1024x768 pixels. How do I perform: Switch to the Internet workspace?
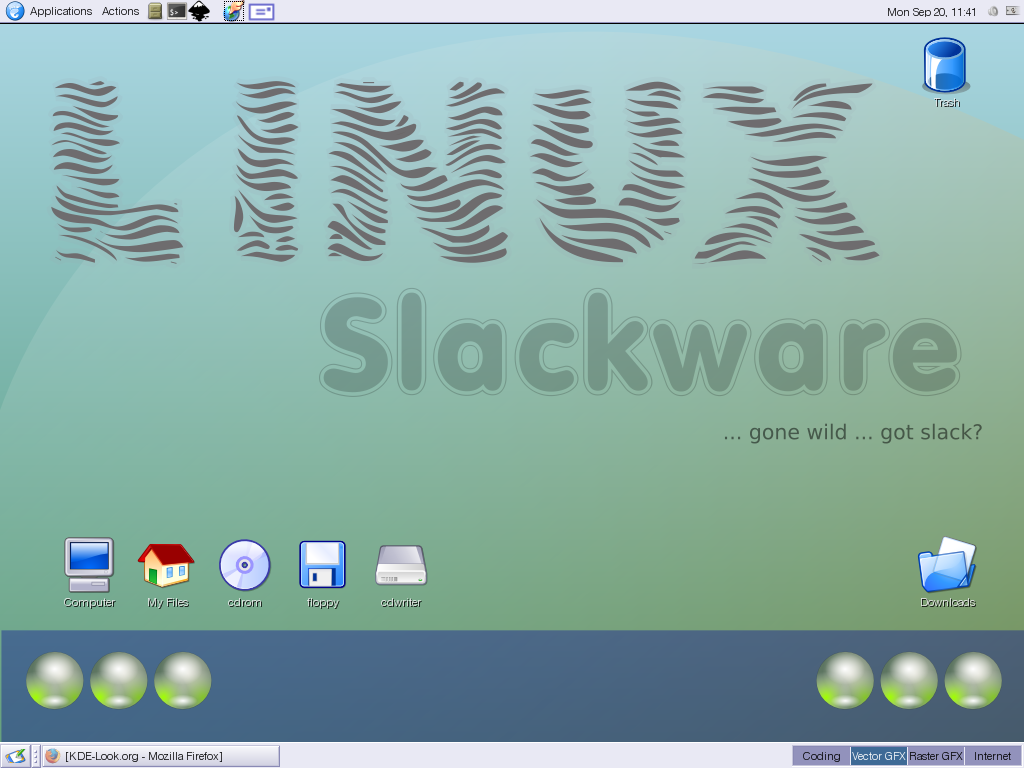(x=992, y=756)
